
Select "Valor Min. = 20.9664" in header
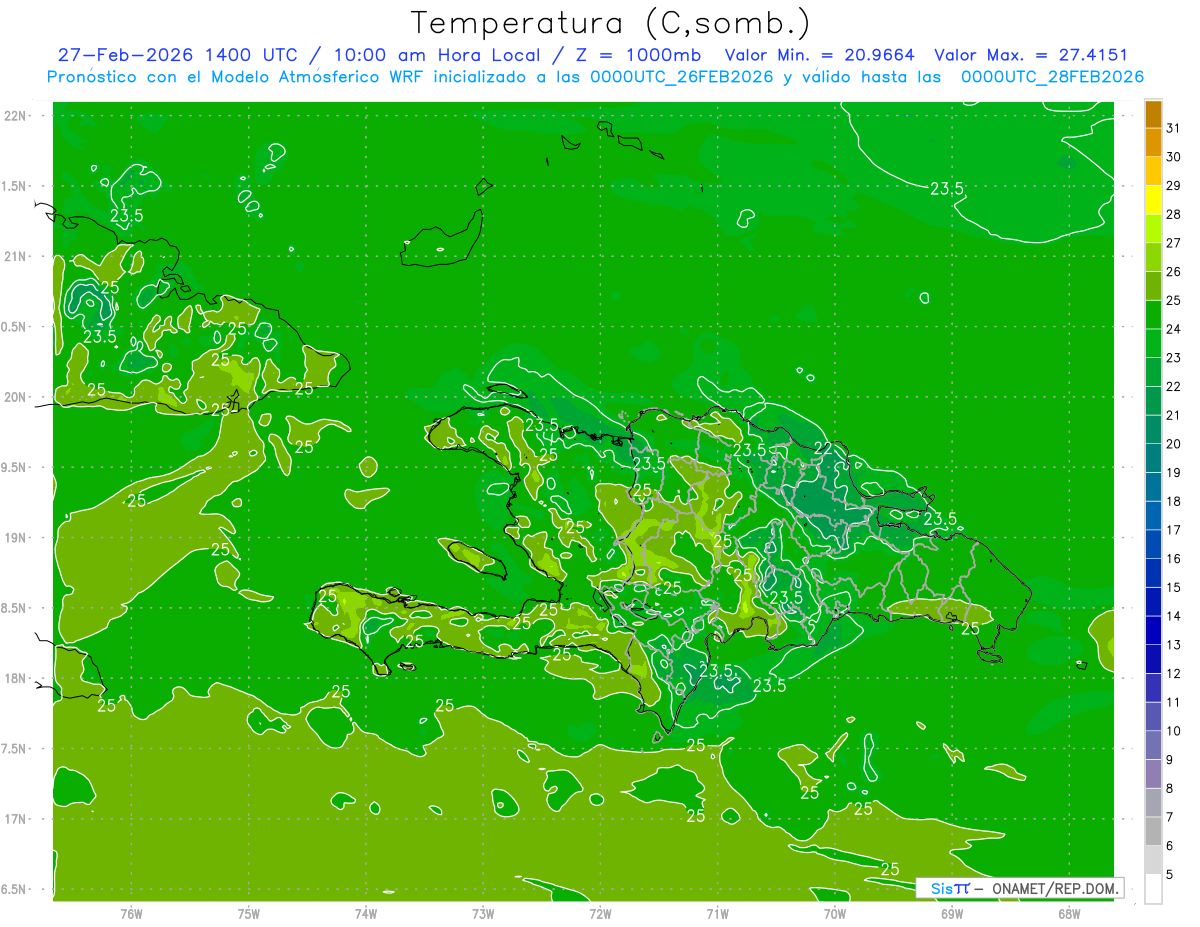pos(819,55)
